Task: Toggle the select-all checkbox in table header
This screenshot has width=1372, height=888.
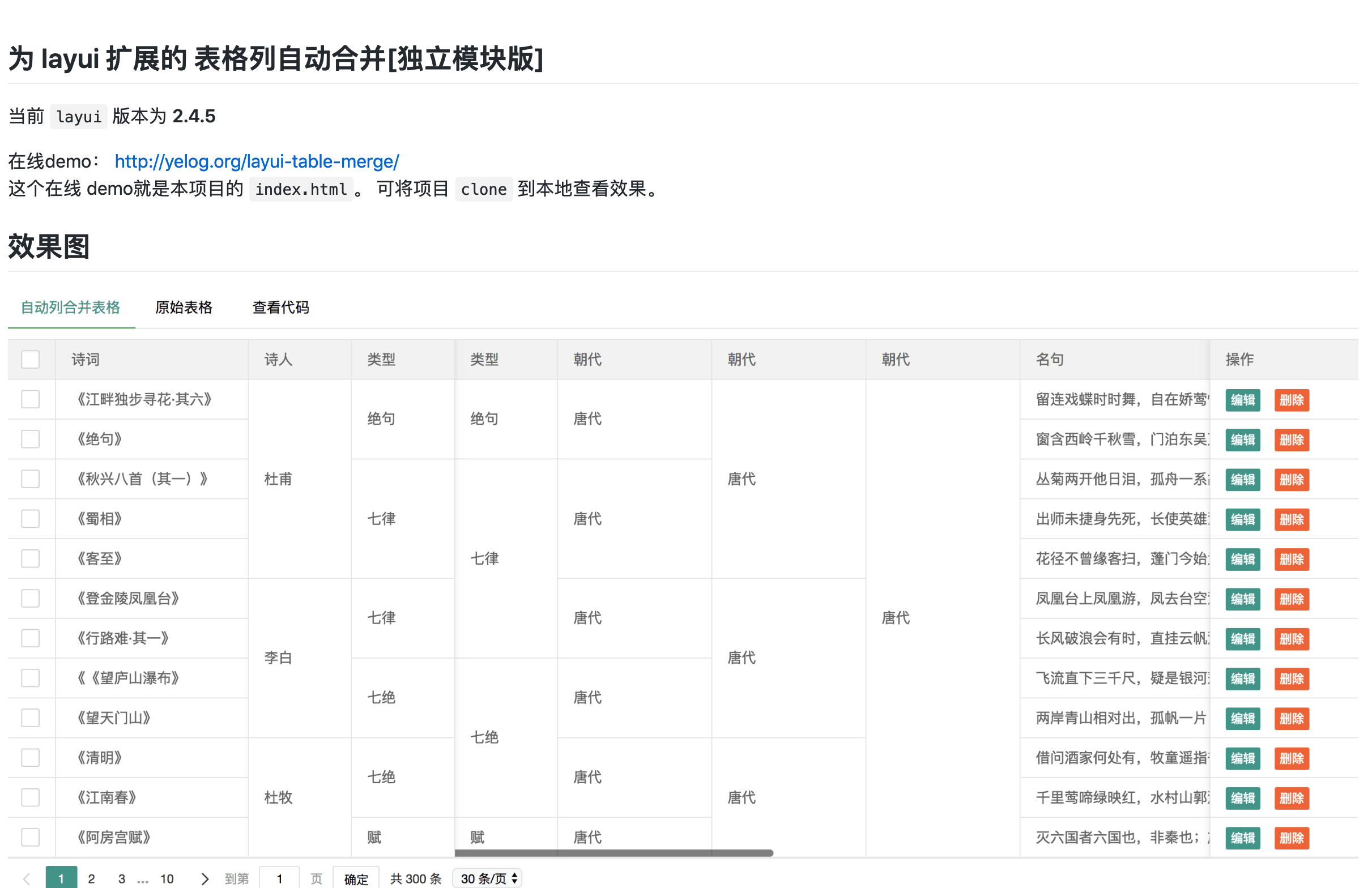Action: click(x=31, y=360)
